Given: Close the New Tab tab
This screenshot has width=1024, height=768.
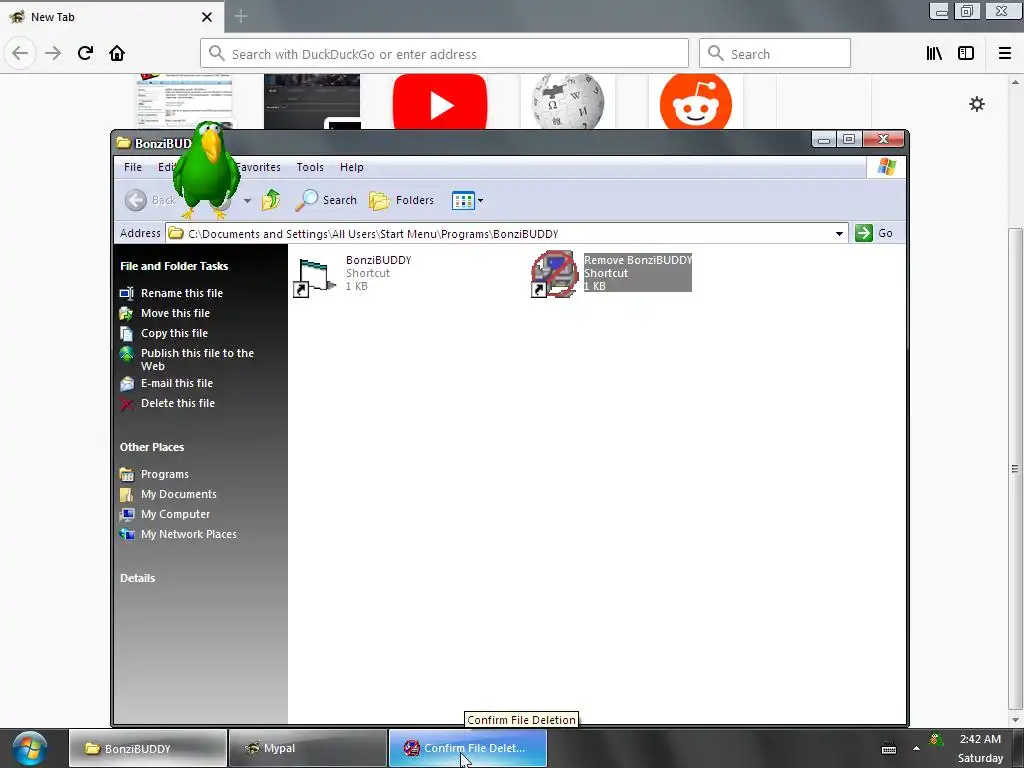Looking at the screenshot, I should (207, 17).
